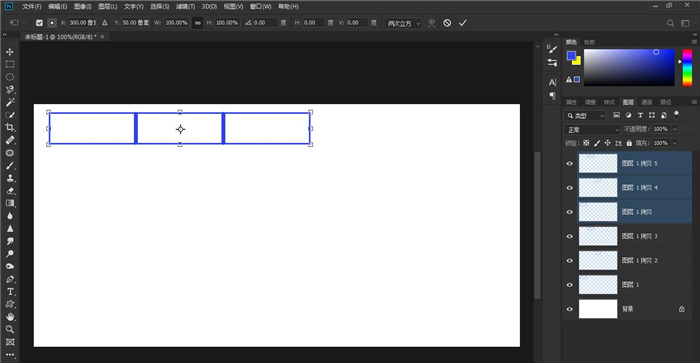Open the Paragraph panel icon
The image size is (700, 363).
coord(552,95)
